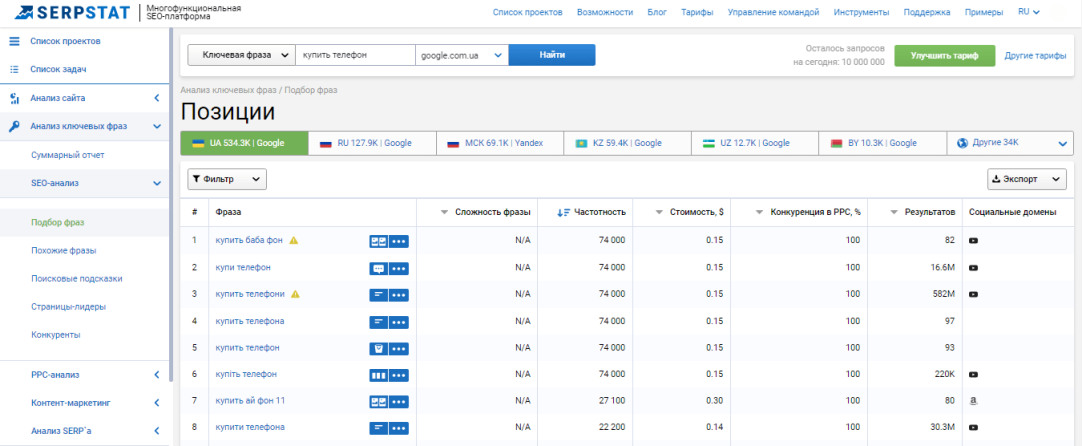Click the keyword search input field

(x=356, y=55)
